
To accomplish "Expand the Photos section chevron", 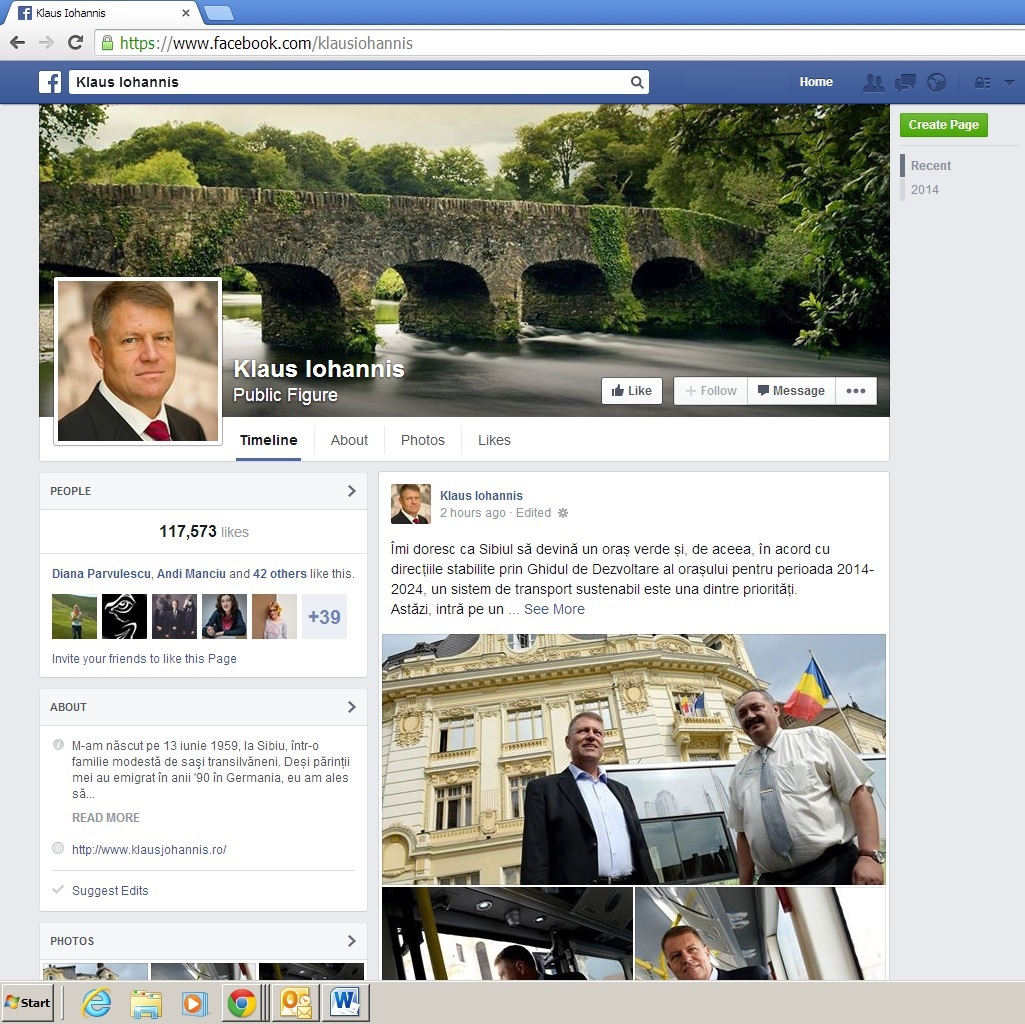I will pyautogui.click(x=352, y=941).
